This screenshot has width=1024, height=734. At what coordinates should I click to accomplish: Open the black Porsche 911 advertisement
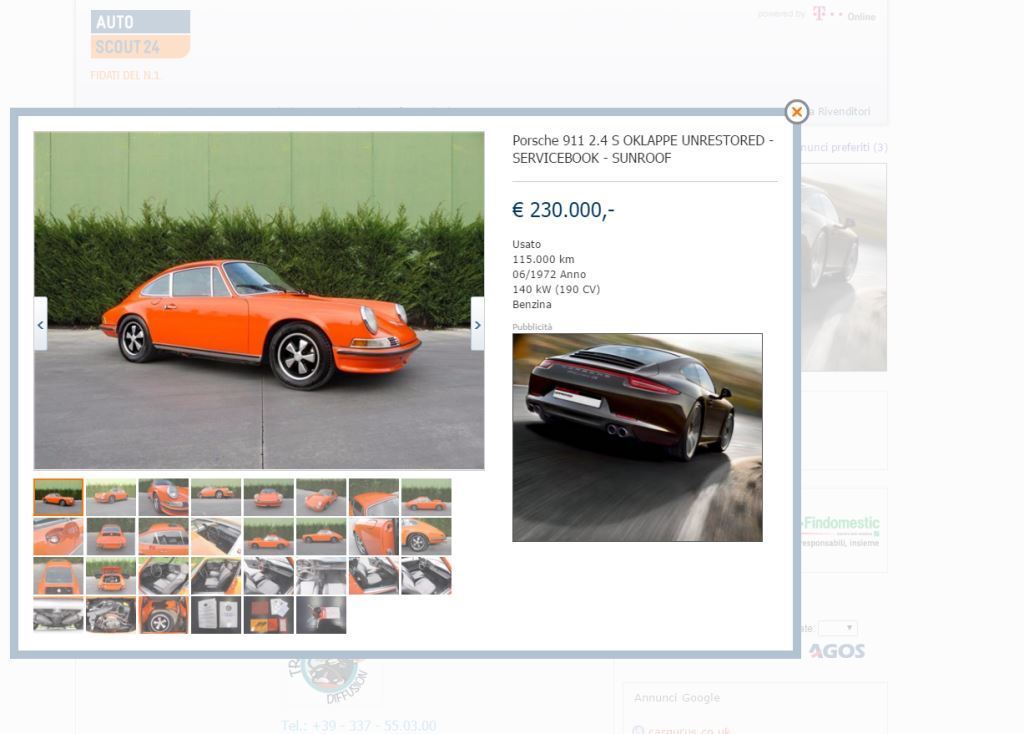click(637, 438)
